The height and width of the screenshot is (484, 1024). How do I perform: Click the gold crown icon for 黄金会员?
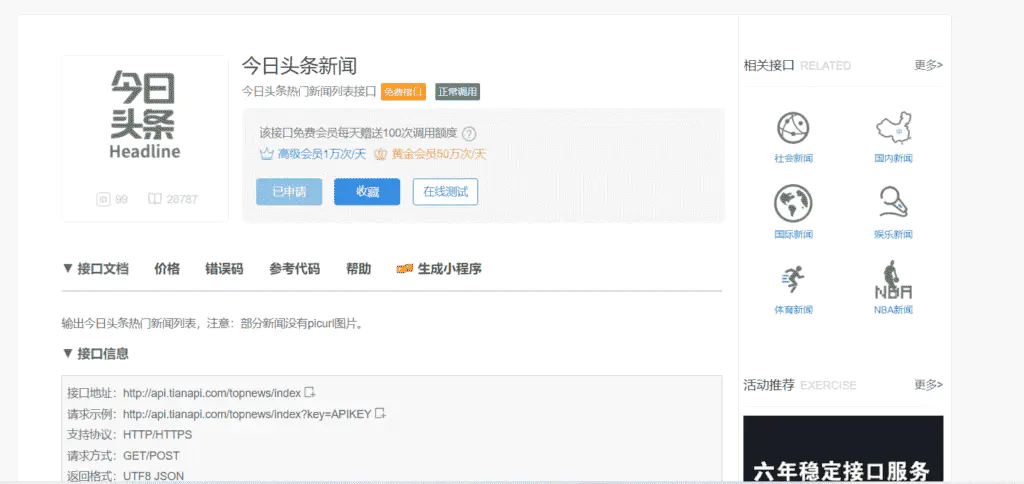(x=380, y=155)
